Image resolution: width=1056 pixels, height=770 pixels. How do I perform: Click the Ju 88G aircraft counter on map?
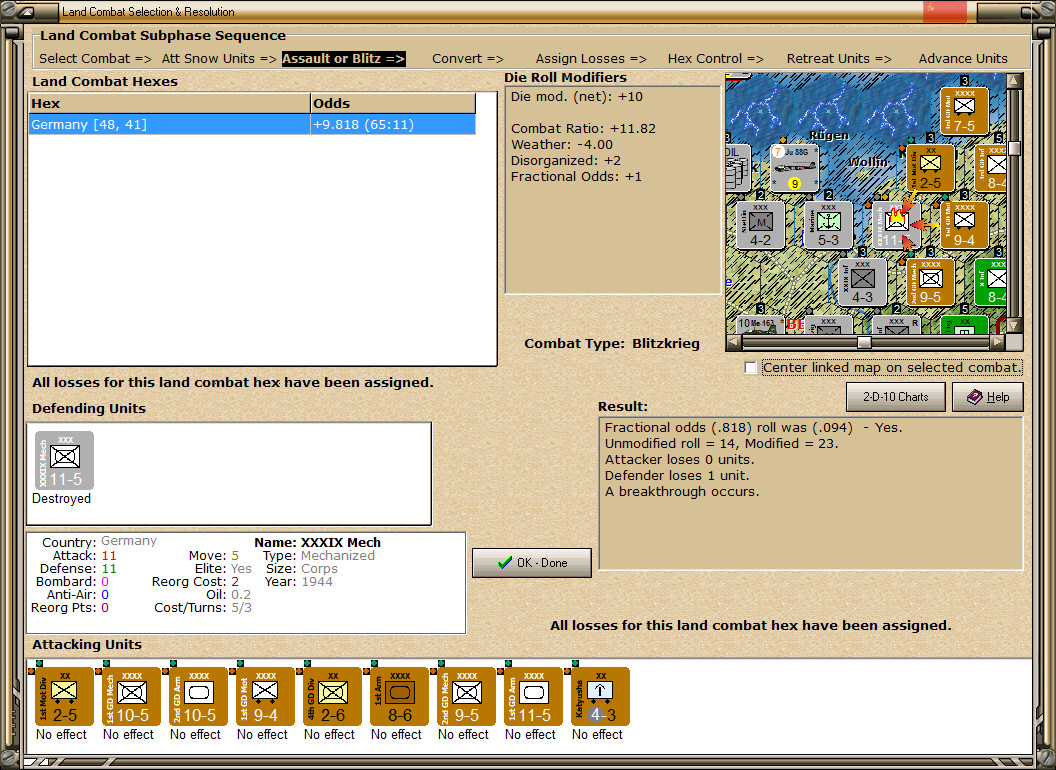(795, 167)
